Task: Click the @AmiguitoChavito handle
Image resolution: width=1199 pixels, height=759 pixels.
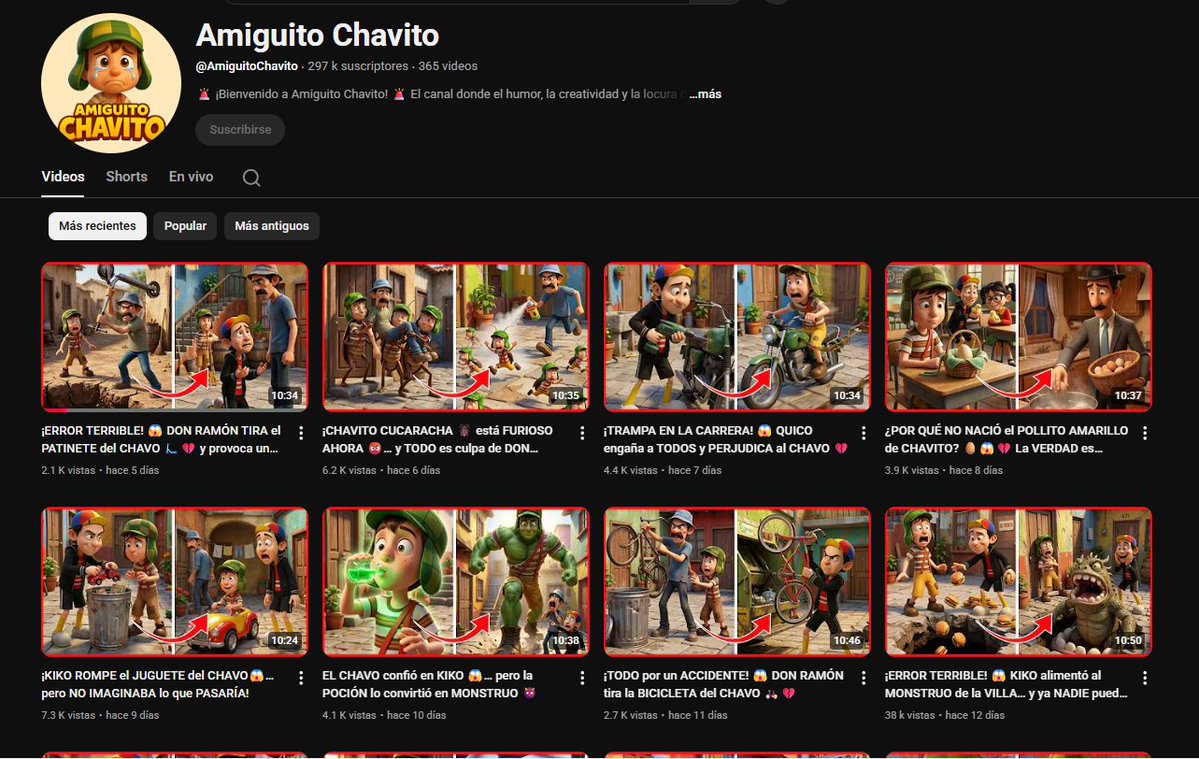Action: coord(247,66)
